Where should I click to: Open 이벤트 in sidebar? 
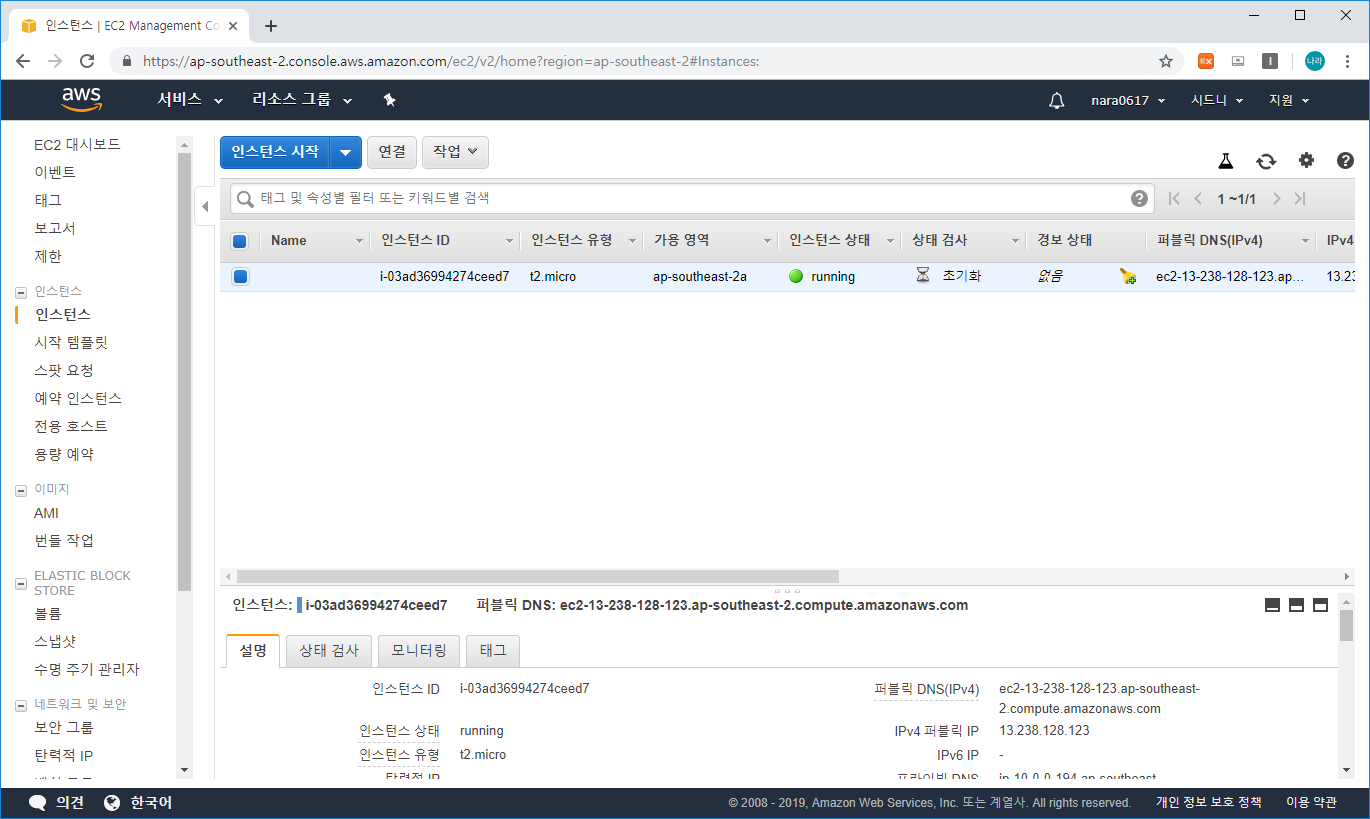tap(55, 172)
